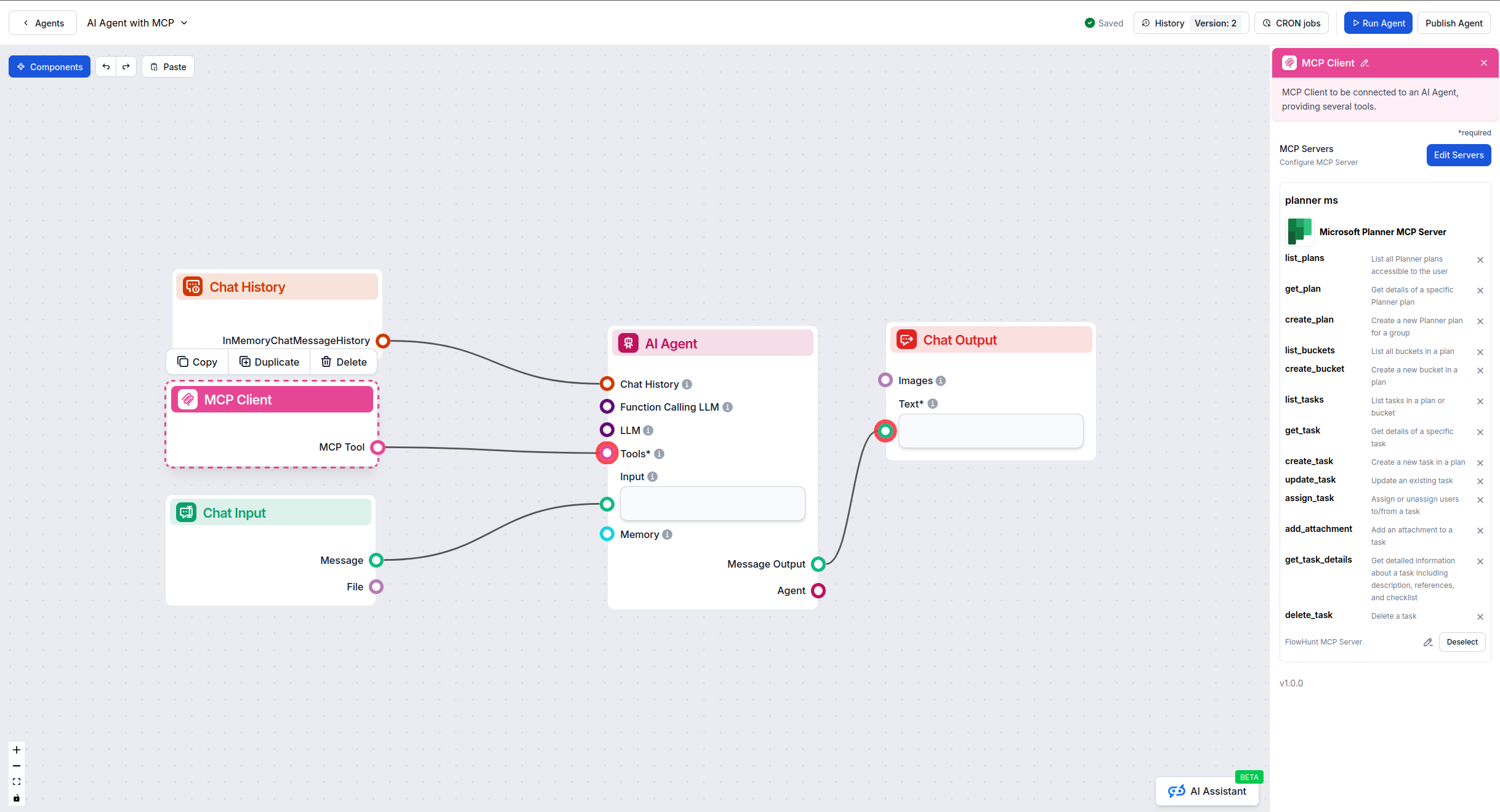Viewport: 1500px width, 812px height.
Task: Remove the delete_task tool
Action: (x=1480, y=616)
